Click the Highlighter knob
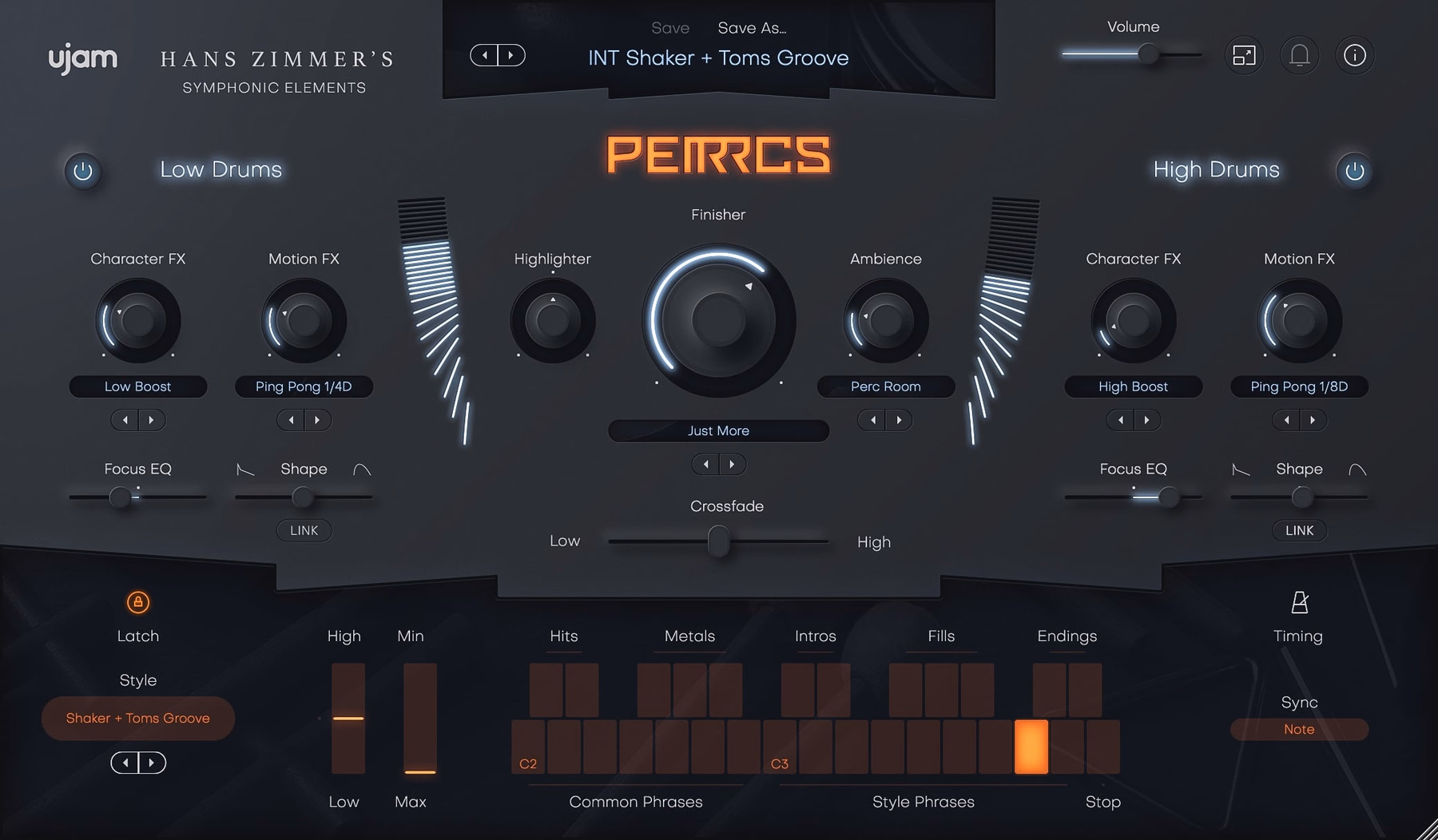Screen dimensions: 1438x840 click(553, 320)
